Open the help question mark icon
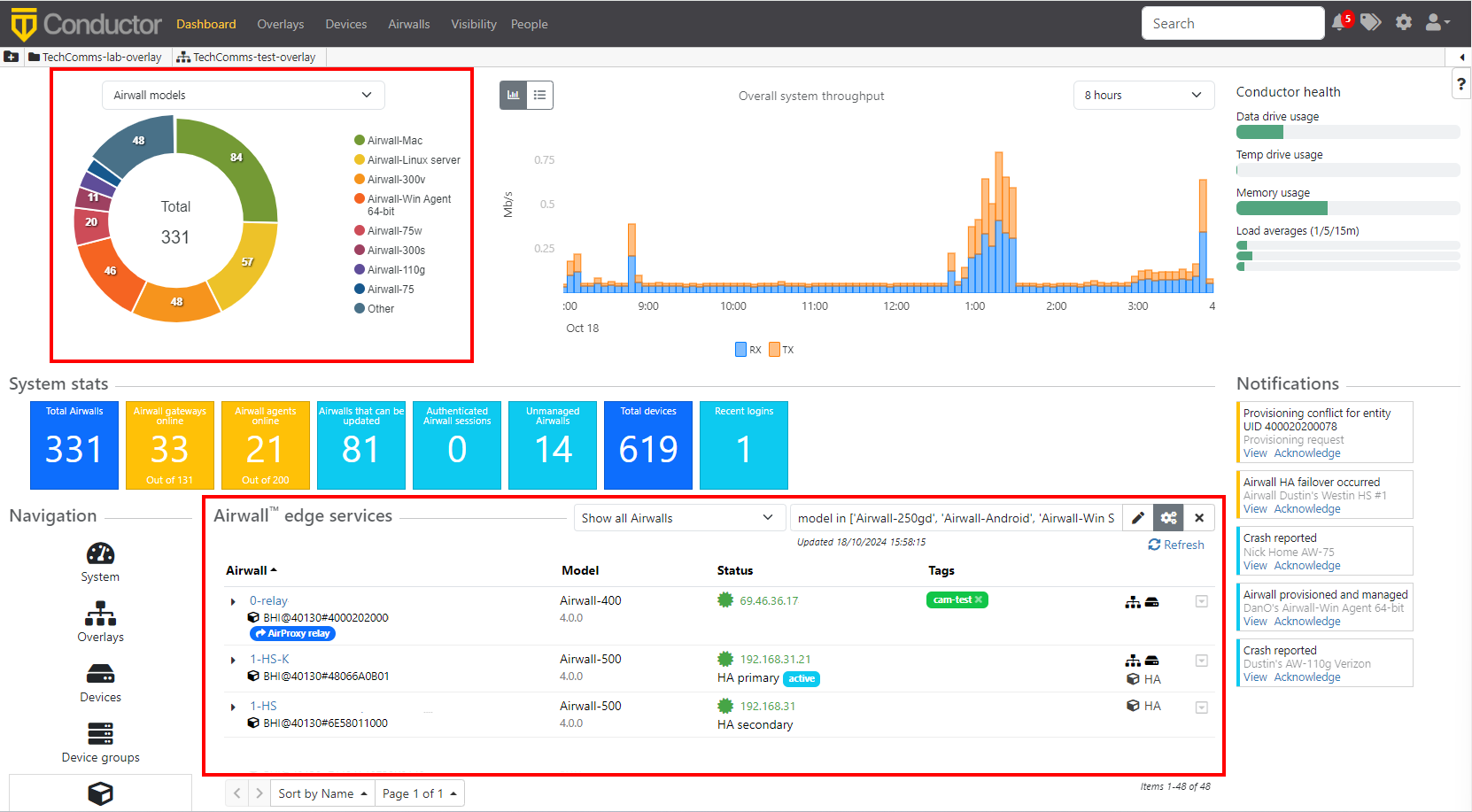This screenshot has width=1472, height=812. [x=1461, y=84]
